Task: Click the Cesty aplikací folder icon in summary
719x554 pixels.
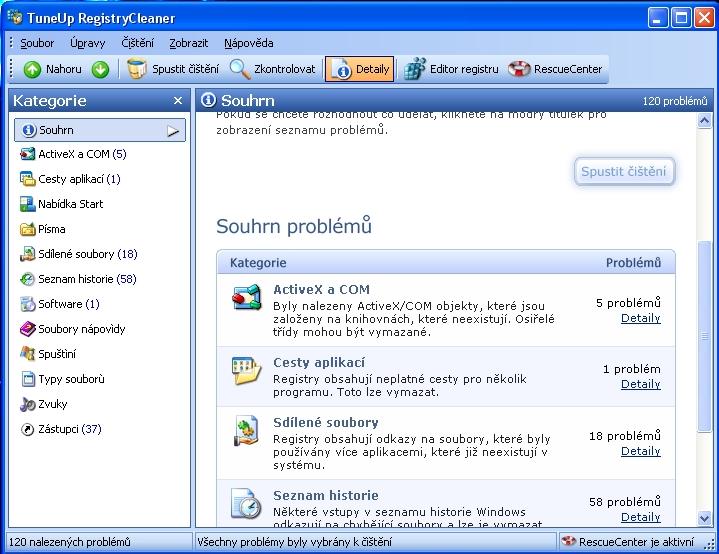Action: pyautogui.click(x=246, y=370)
